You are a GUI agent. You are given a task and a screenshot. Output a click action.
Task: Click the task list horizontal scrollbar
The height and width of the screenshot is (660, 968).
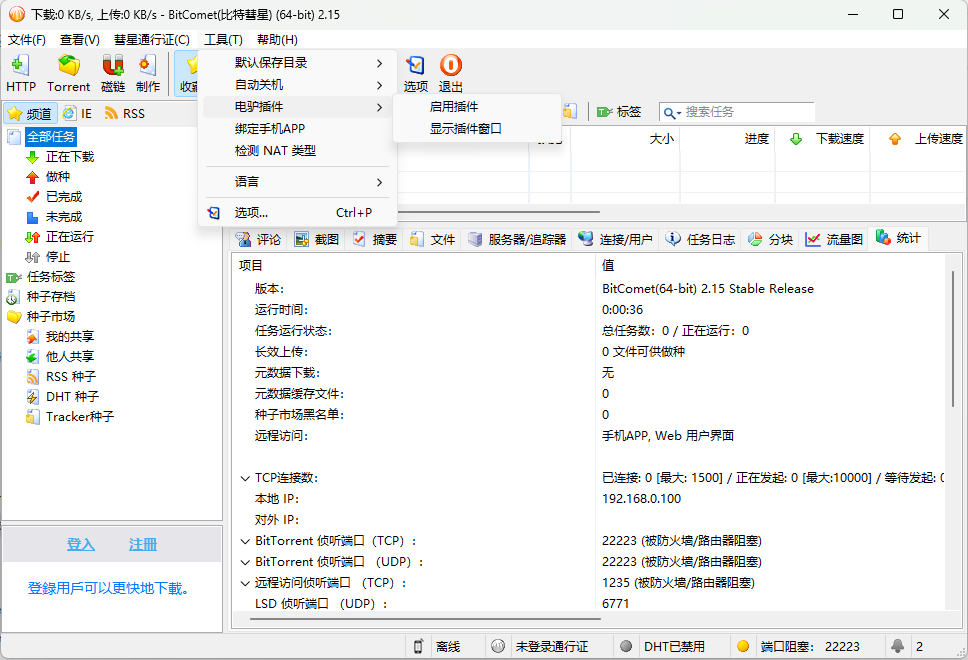coord(499,212)
